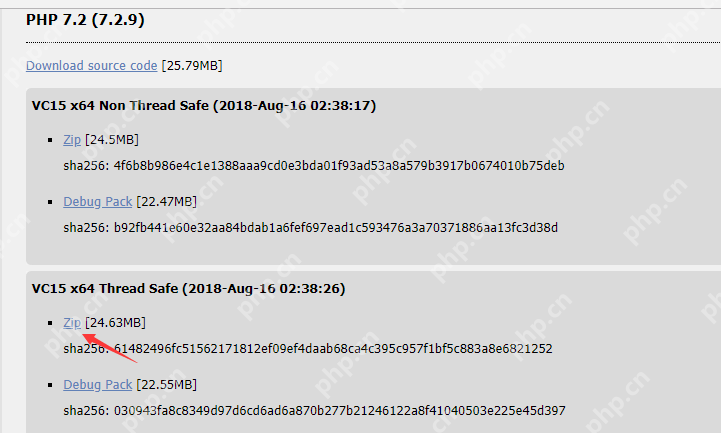The width and height of the screenshot is (721, 433).
Task: Download the Thread Safe Zip file
Action: pyautogui.click(x=72, y=323)
